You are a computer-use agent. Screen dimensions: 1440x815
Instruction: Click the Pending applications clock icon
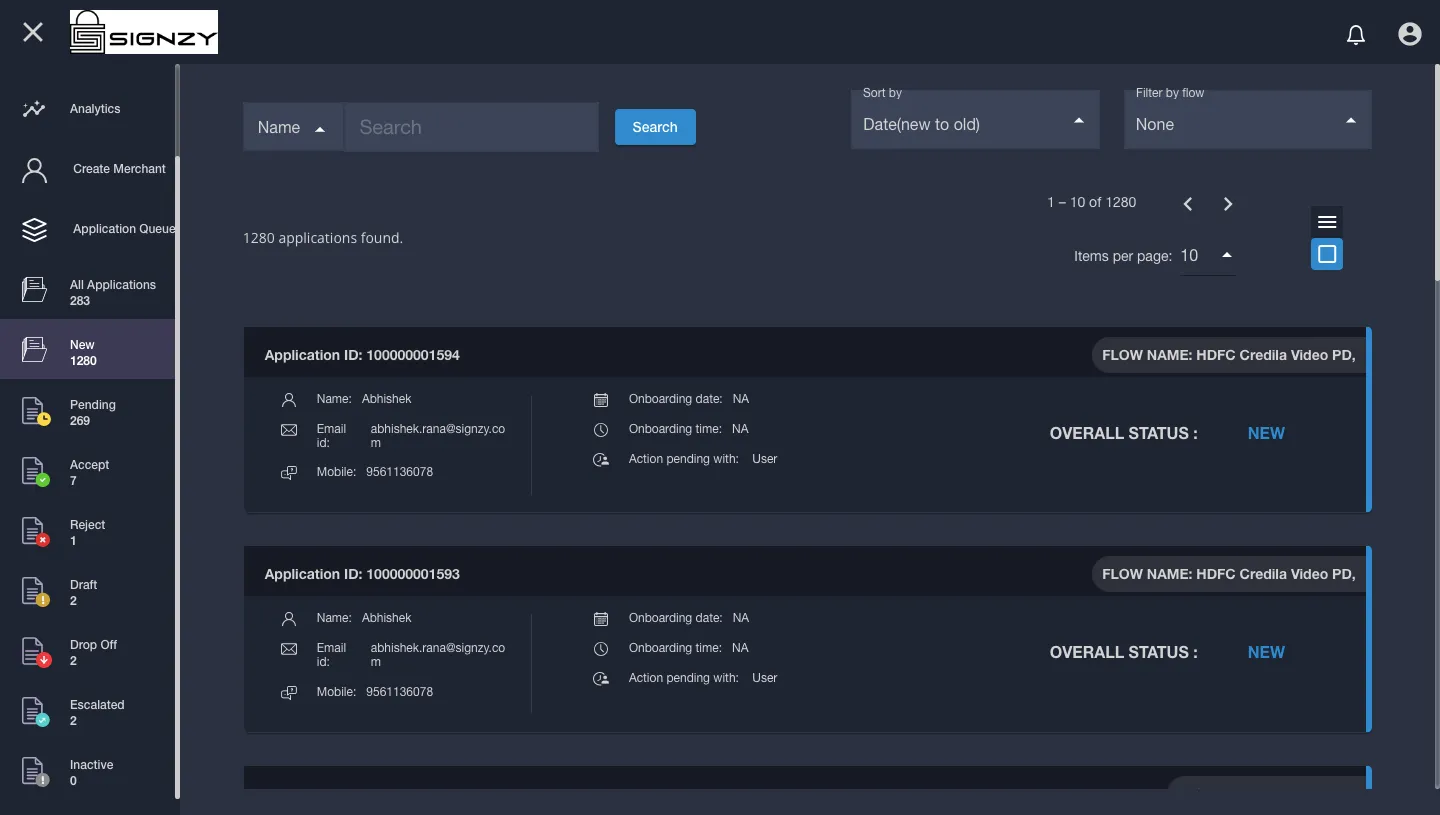pyautogui.click(x=36, y=412)
